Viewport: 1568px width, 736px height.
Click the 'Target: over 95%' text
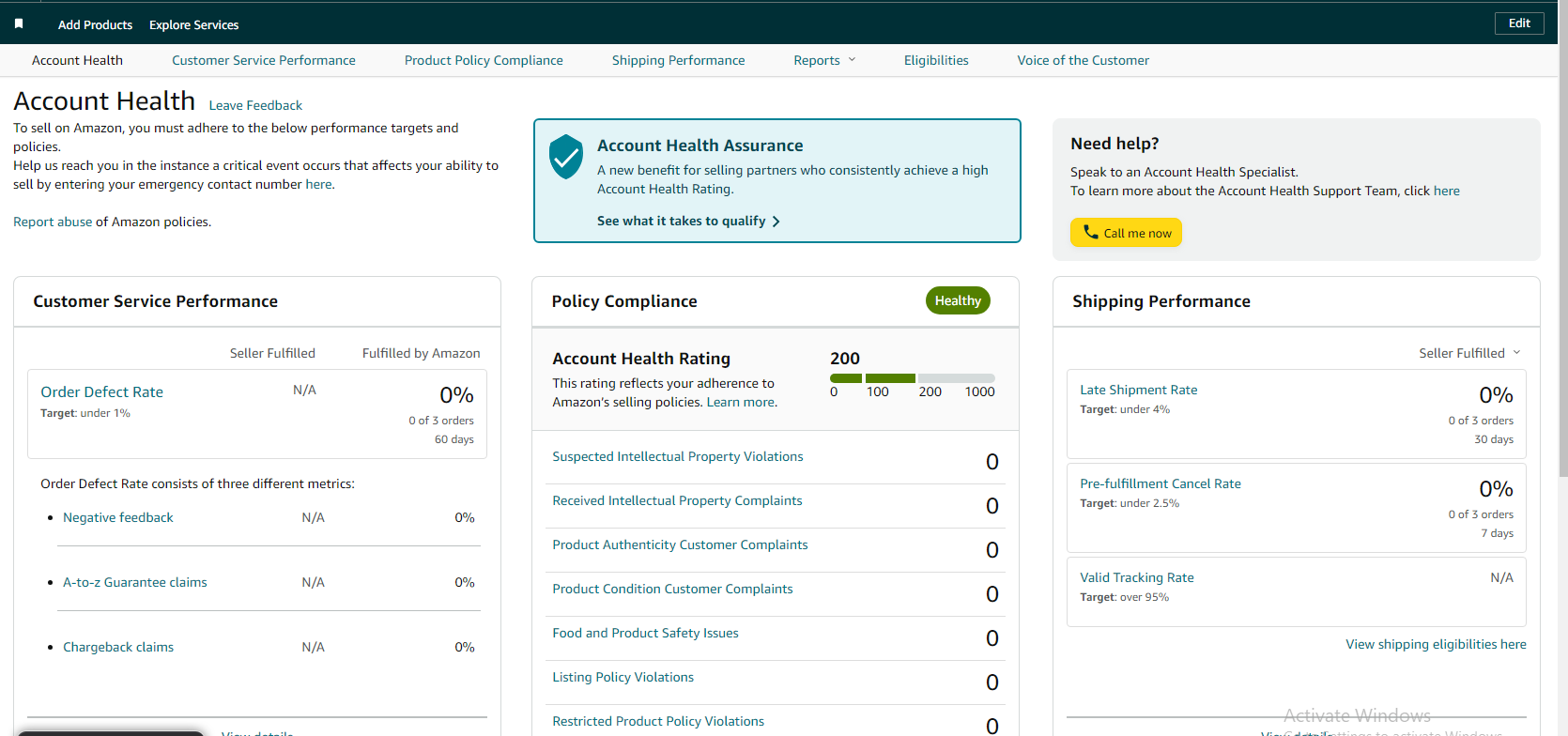pos(1124,597)
